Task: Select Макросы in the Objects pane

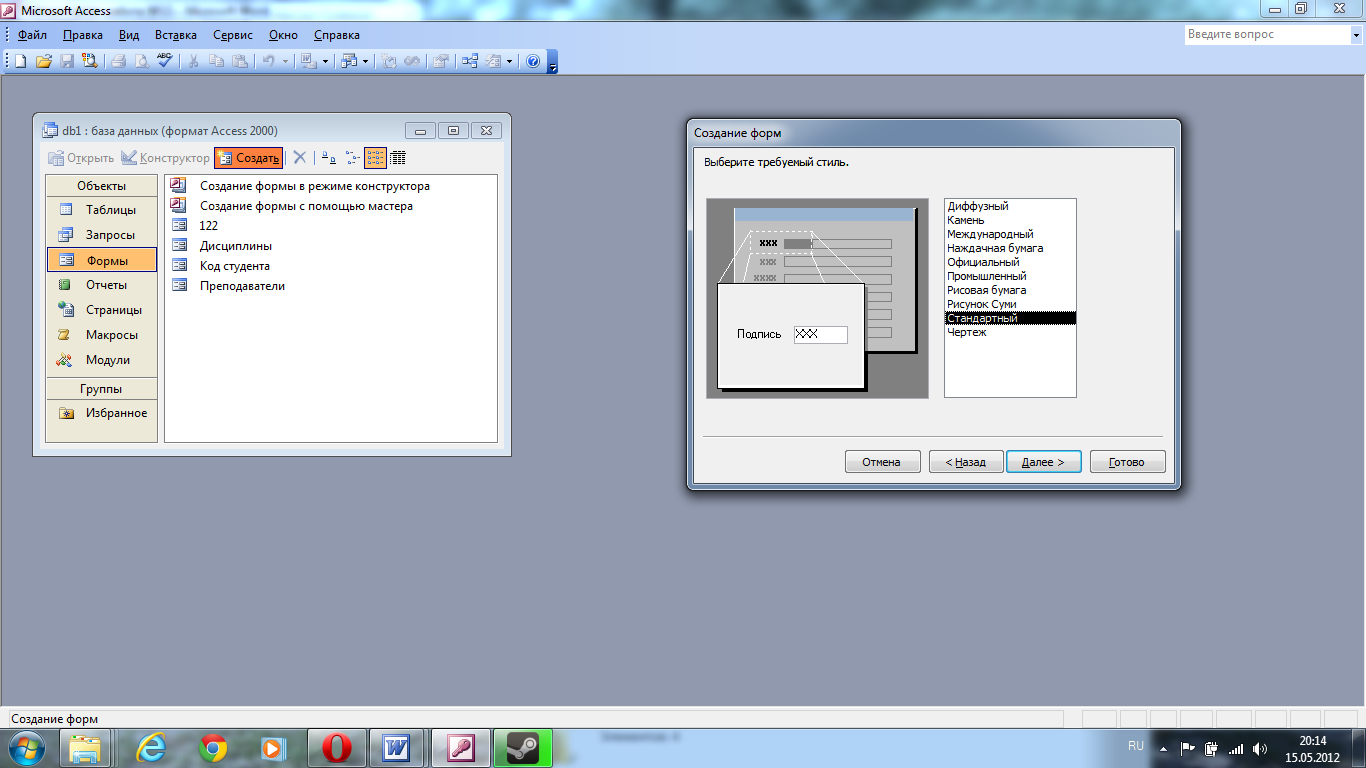Action: point(102,335)
